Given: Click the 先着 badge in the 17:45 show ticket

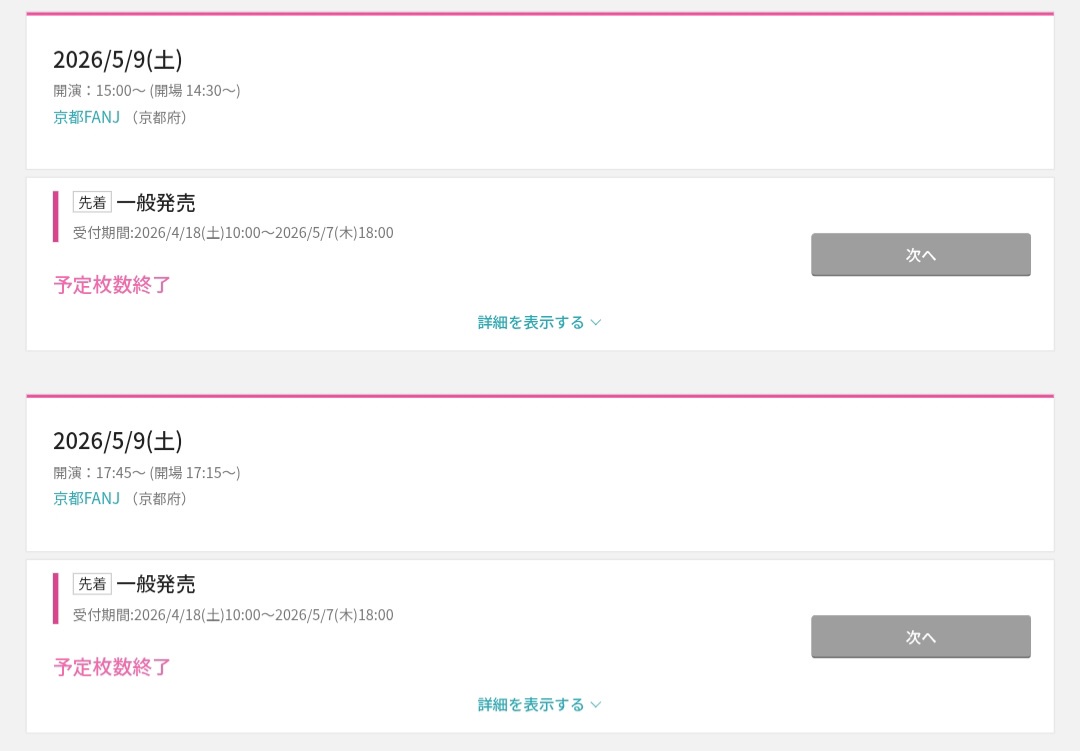Looking at the screenshot, I should pyautogui.click(x=92, y=584).
